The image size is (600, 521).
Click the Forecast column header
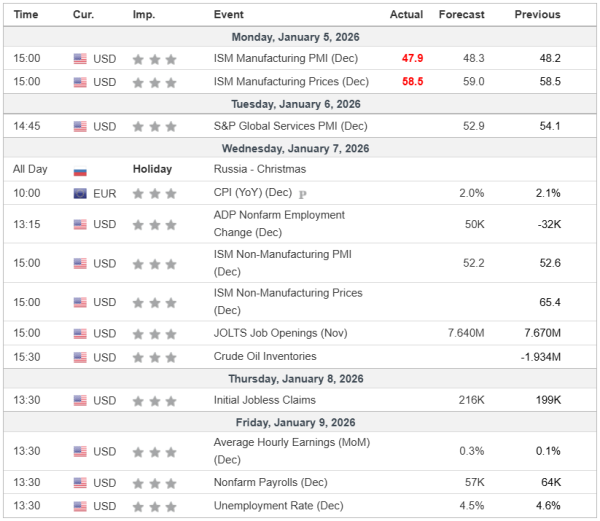[x=461, y=15]
